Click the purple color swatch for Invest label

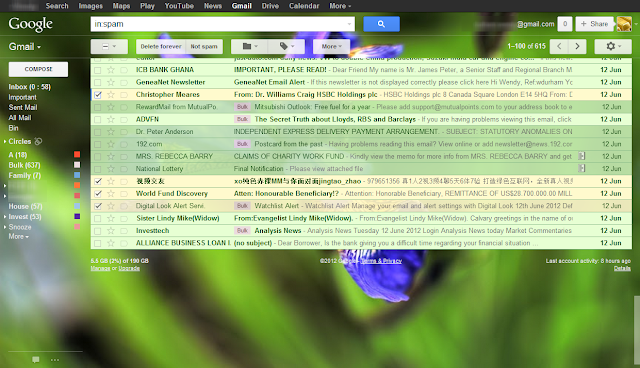pyautogui.click(x=77, y=216)
